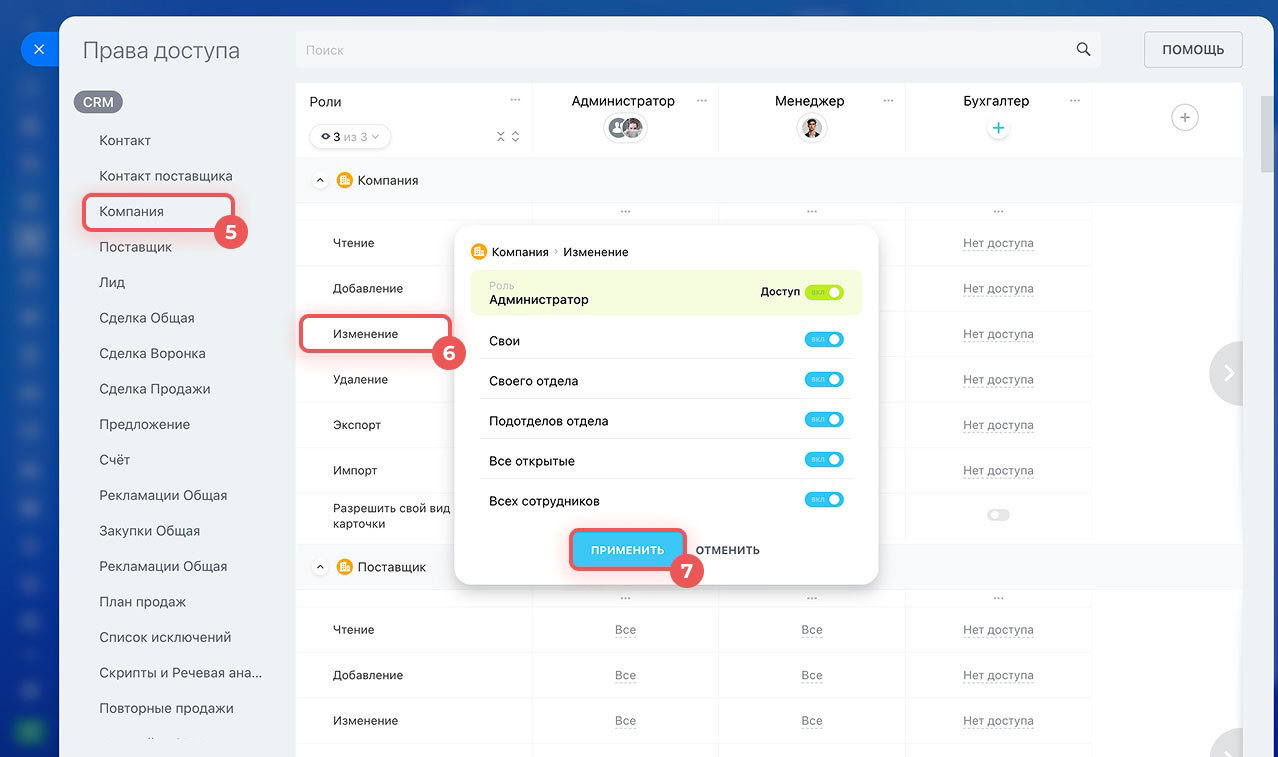
Task: Open Сделка Продажи in the sidebar
Action: [x=154, y=389]
